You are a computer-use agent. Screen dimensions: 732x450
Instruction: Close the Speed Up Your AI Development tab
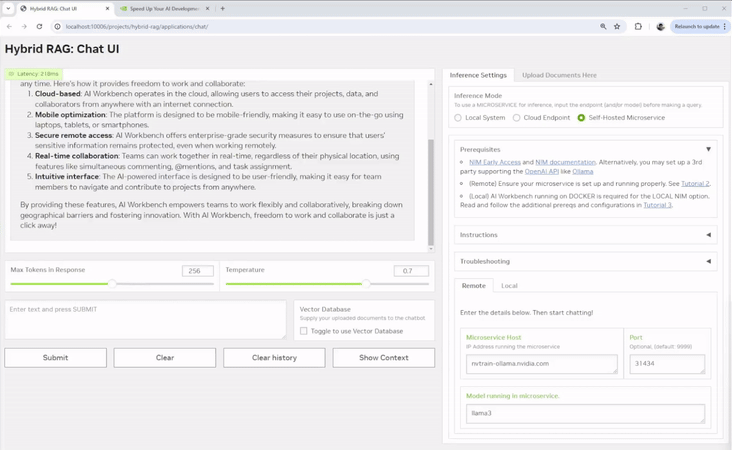click(208, 8)
